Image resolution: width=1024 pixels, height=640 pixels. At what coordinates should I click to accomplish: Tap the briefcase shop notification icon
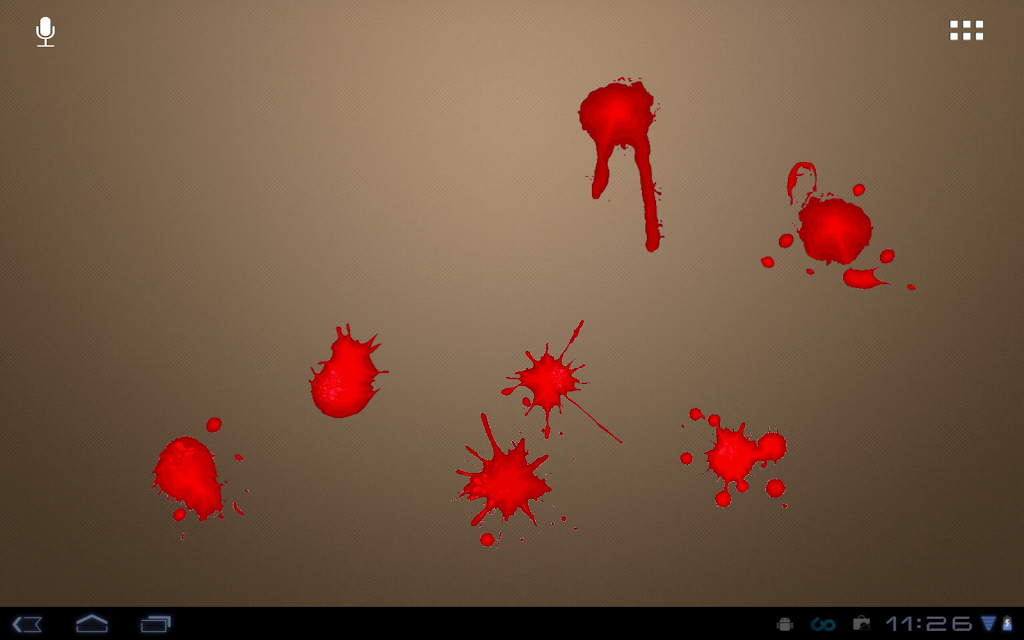click(861, 624)
